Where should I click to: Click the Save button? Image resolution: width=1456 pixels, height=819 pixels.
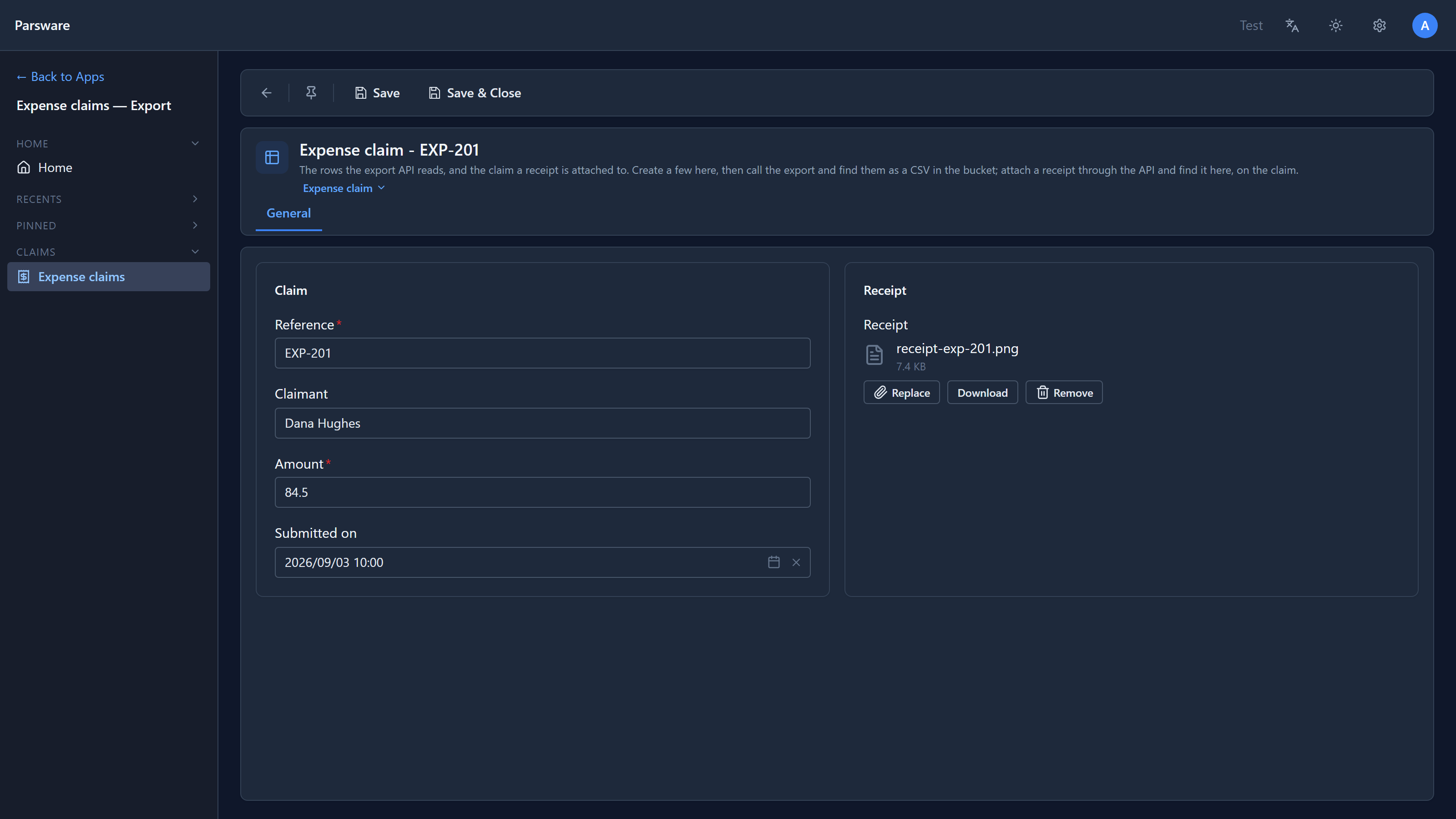(x=377, y=93)
